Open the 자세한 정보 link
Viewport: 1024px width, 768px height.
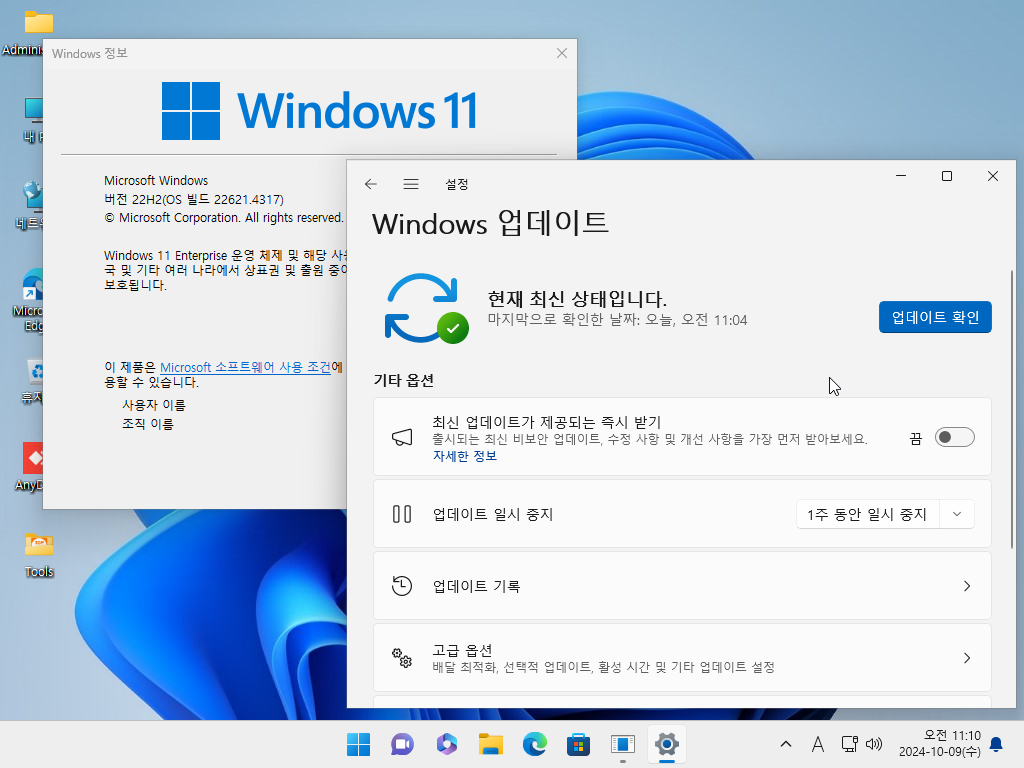point(464,456)
